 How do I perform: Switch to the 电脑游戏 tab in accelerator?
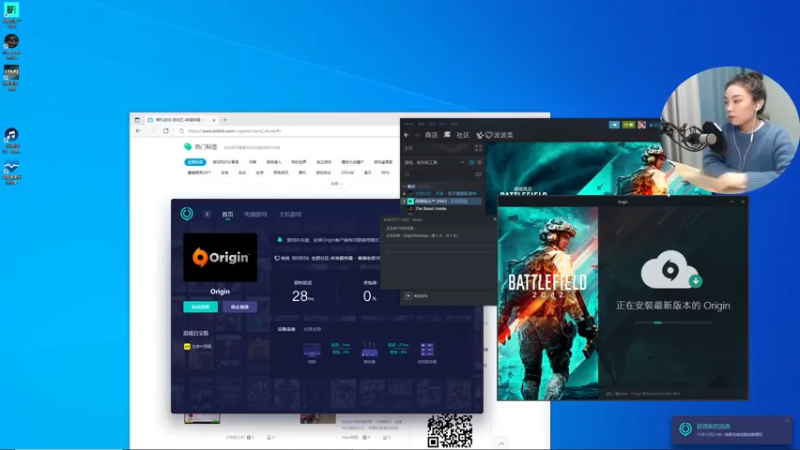point(256,214)
